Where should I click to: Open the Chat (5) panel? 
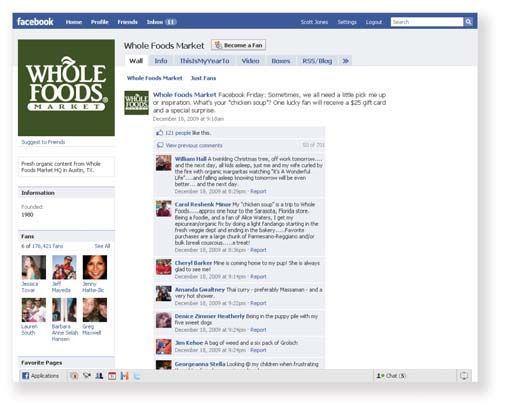pyautogui.click(x=391, y=376)
